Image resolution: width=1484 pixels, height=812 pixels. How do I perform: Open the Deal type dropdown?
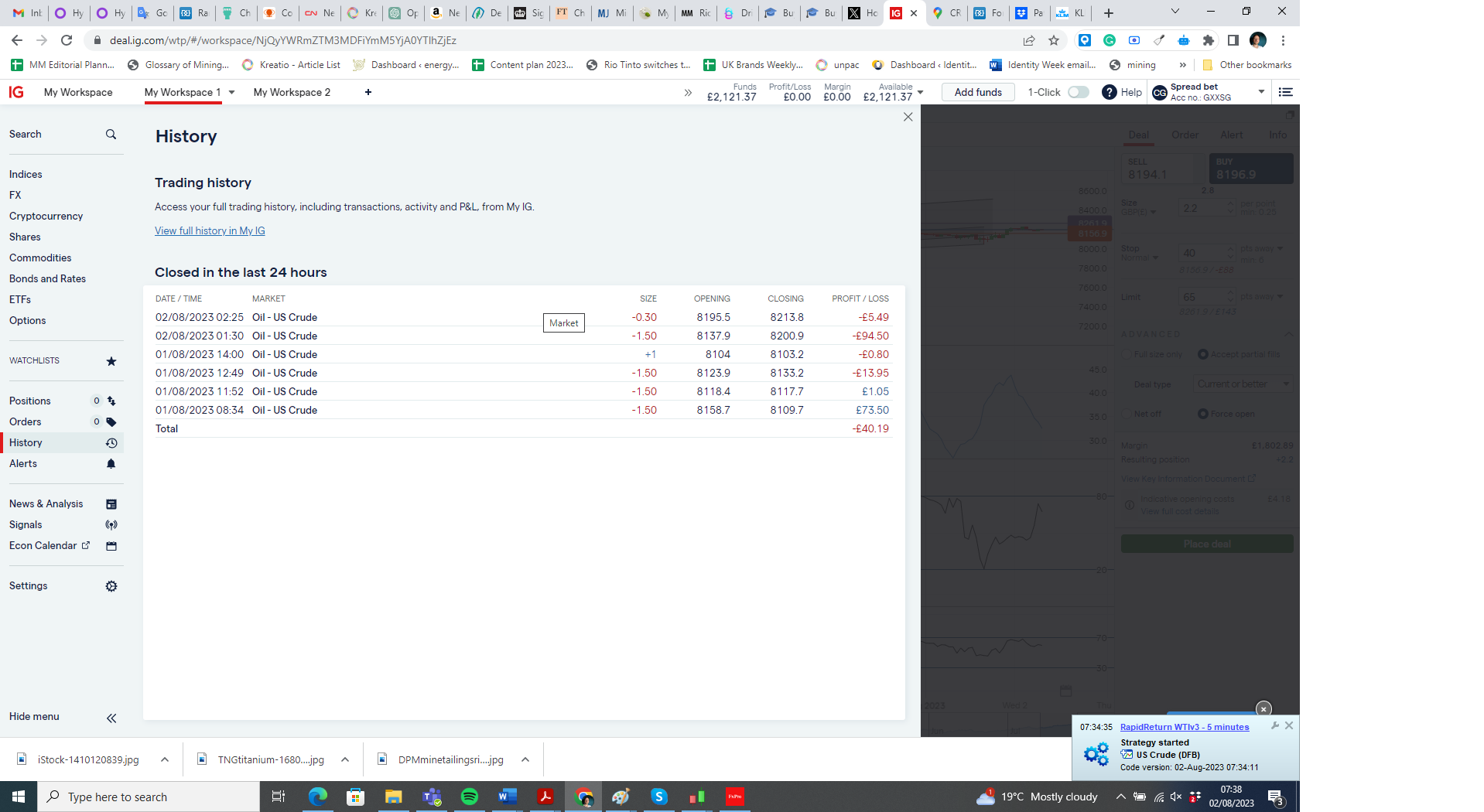pos(1243,384)
